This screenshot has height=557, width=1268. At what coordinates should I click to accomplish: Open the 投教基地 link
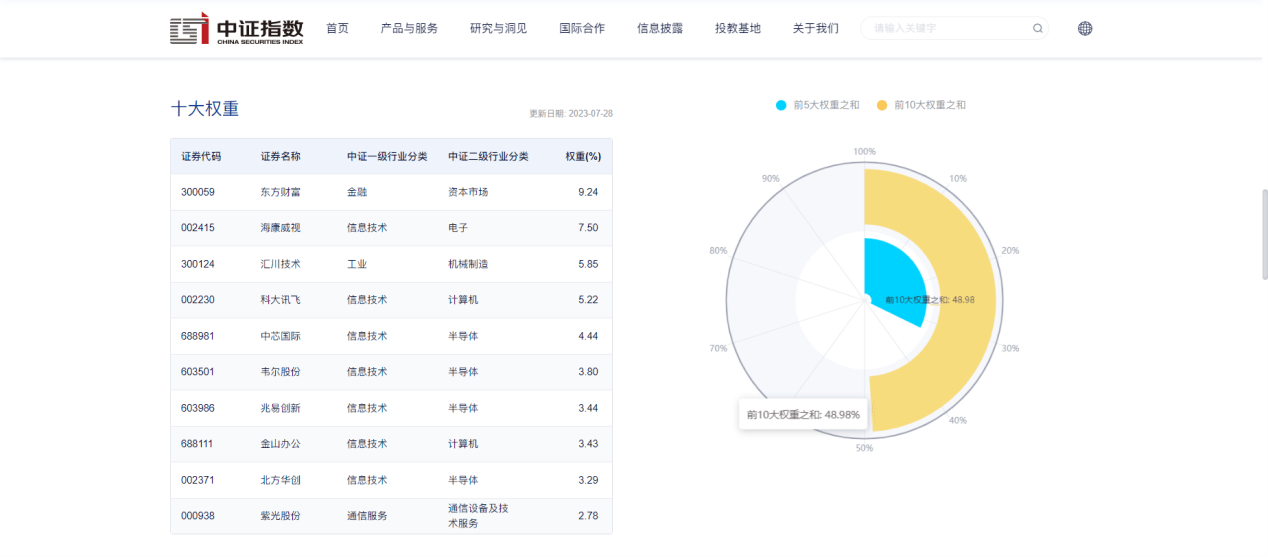pos(738,29)
